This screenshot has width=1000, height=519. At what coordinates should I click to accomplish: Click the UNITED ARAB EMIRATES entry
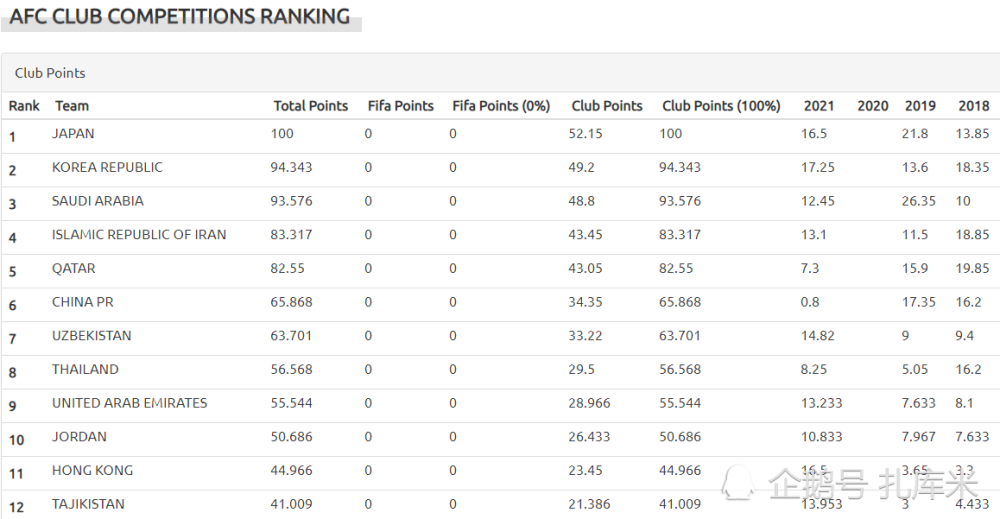point(129,403)
